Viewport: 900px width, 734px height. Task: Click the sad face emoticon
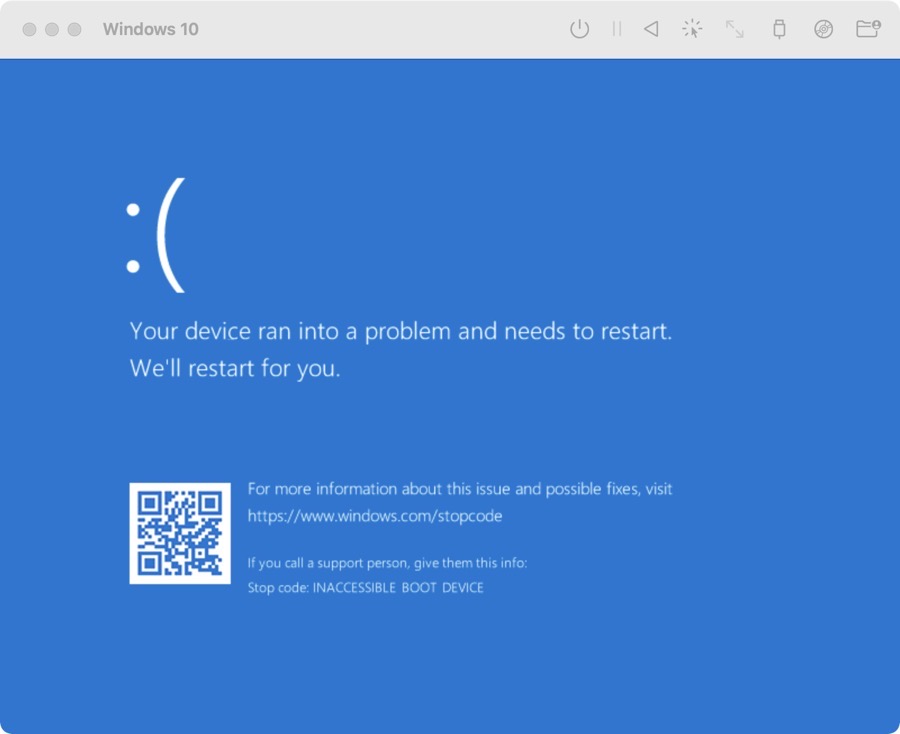pos(156,235)
